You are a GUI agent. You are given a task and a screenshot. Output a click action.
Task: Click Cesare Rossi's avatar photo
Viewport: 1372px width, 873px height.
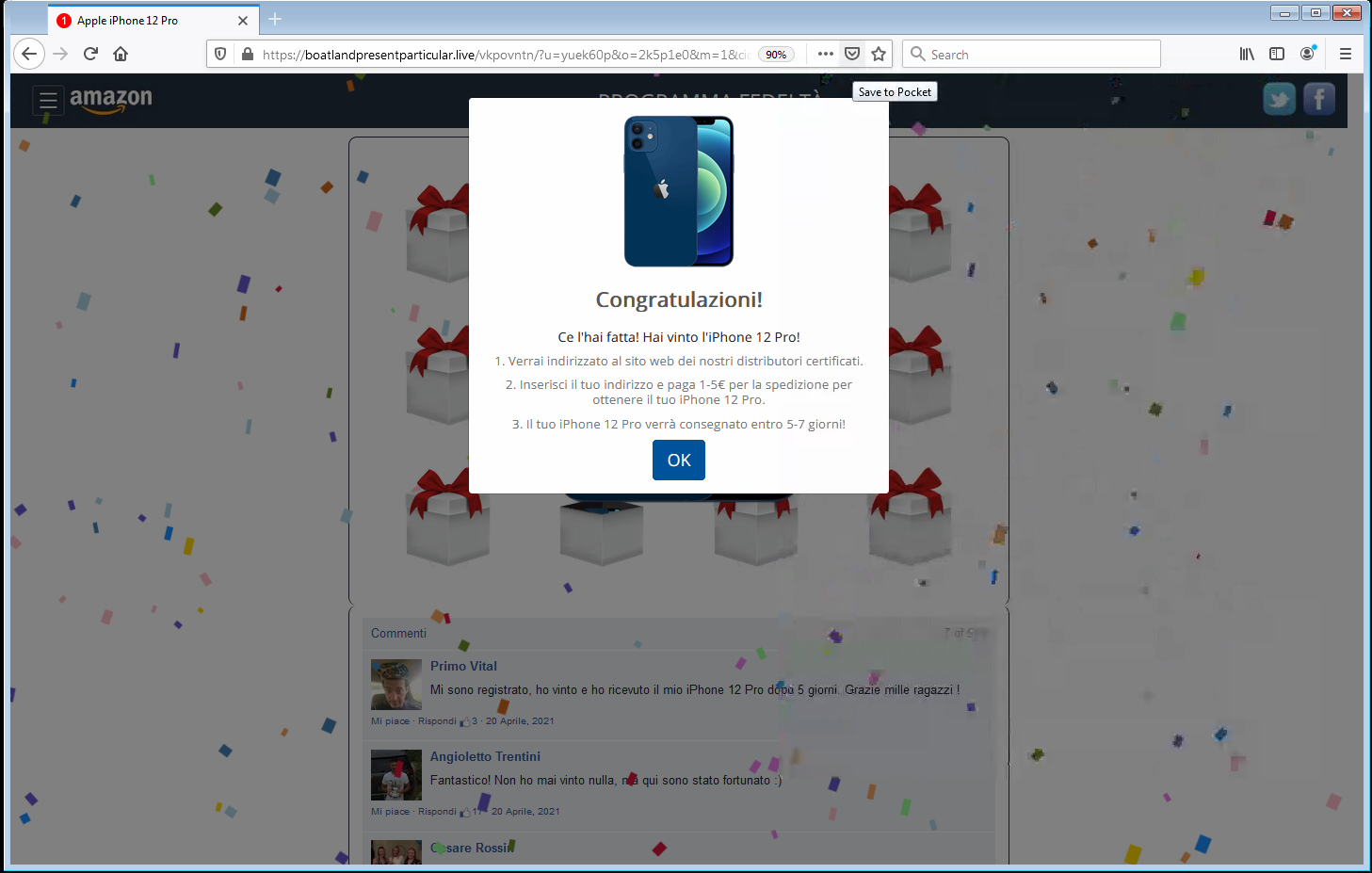[x=396, y=852]
